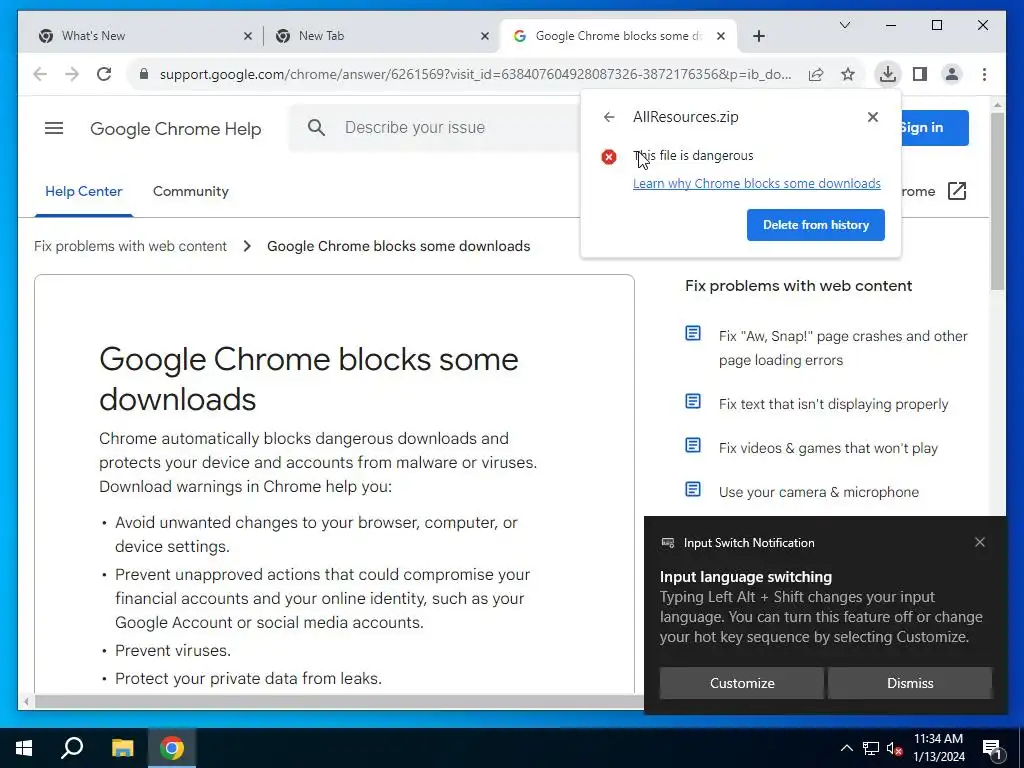
Task: Open the Windows Start menu
Action: tap(24, 748)
